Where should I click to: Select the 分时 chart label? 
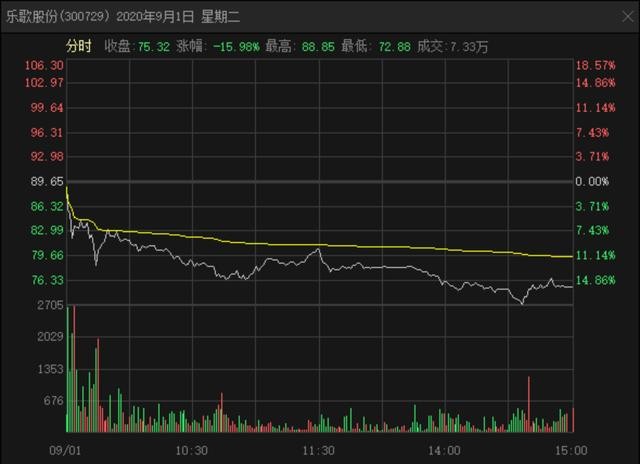point(79,46)
